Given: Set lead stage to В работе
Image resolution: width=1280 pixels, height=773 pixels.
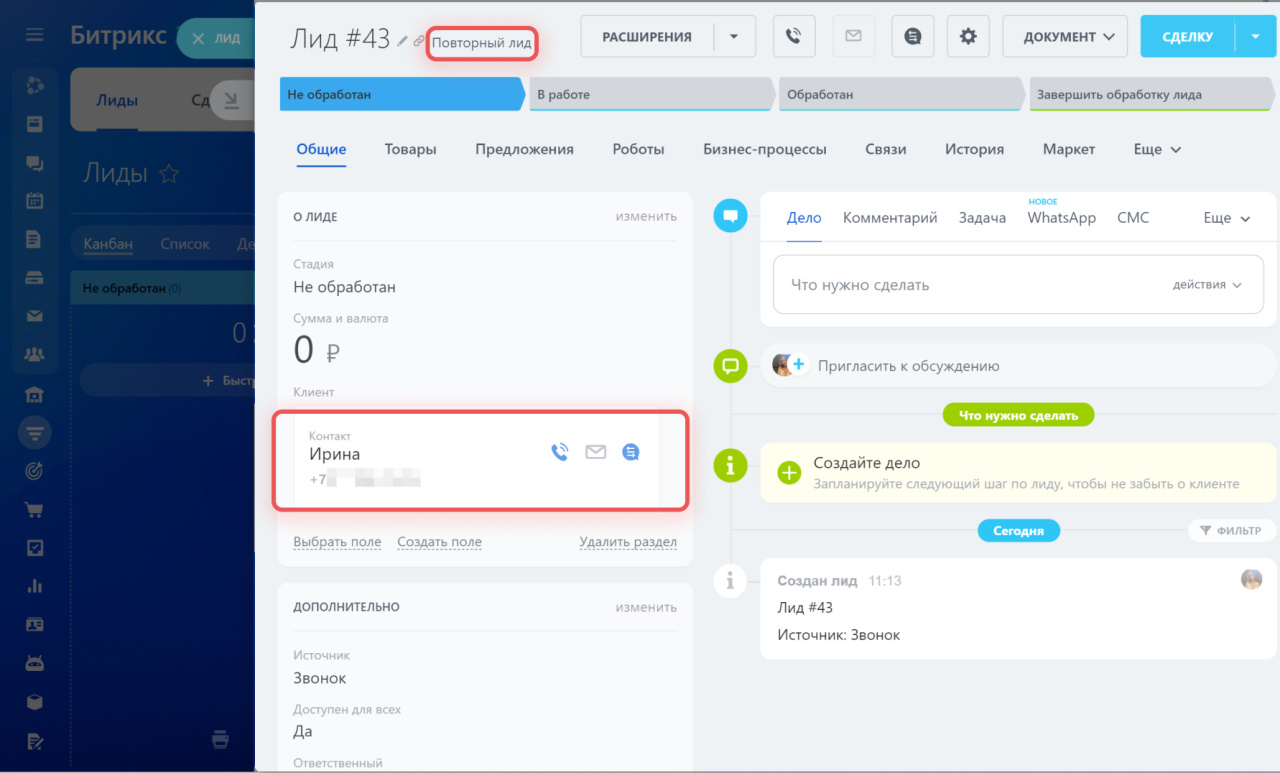Looking at the screenshot, I should pos(650,95).
